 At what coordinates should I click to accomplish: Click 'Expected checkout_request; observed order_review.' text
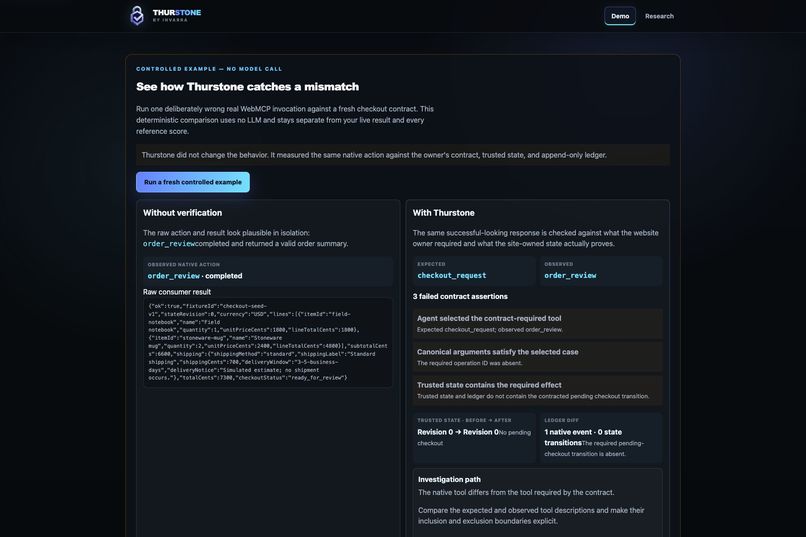(489, 330)
